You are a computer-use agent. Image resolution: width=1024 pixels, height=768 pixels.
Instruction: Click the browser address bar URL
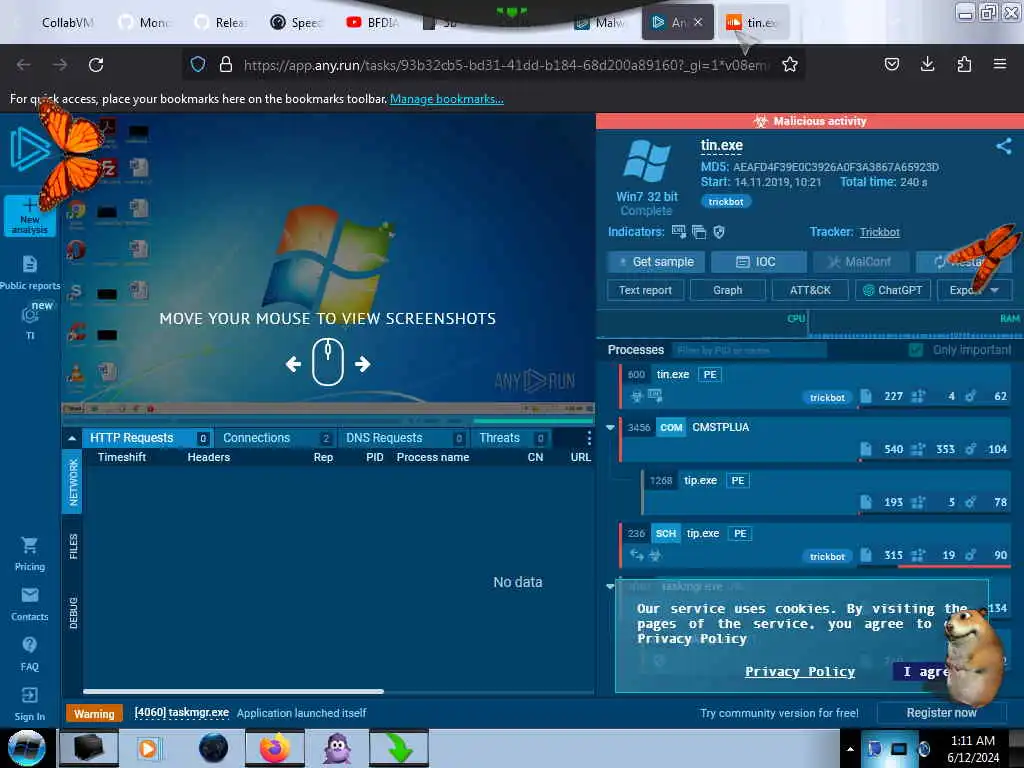click(x=505, y=65)
